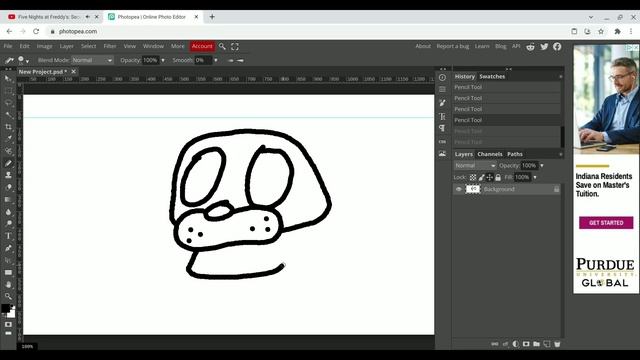Open the Edit menu
The width and height of the screenshot is (640, 360).
tap(24, 46)
